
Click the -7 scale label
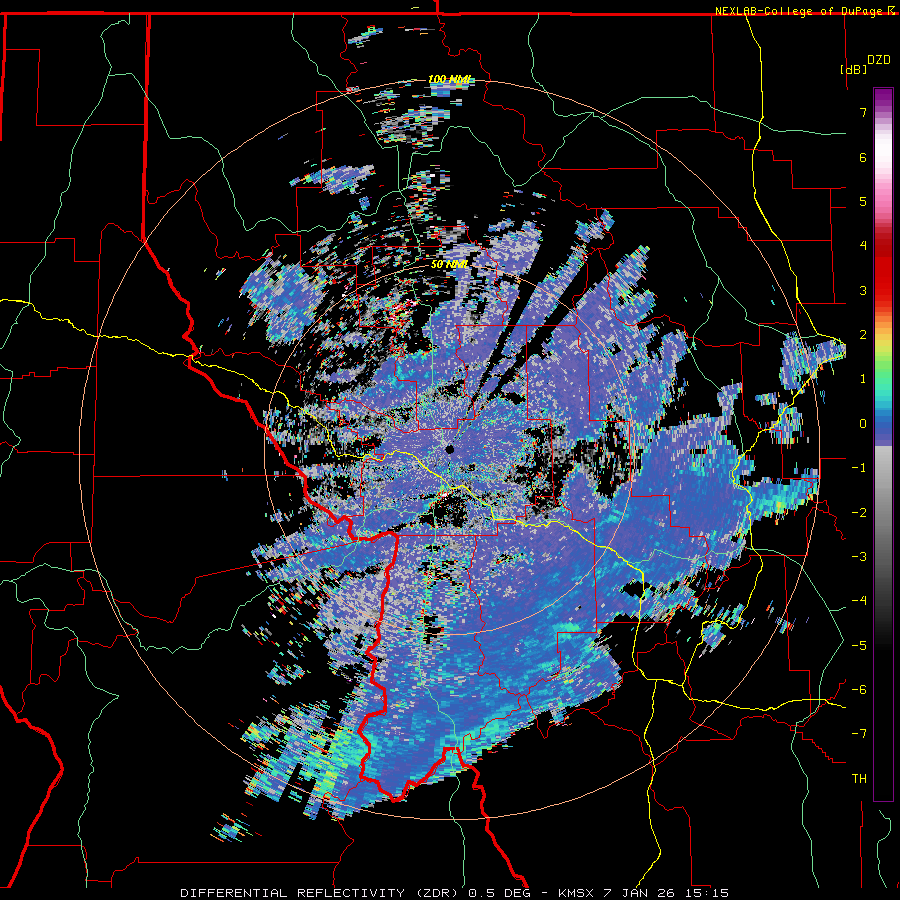(x=859, y=734)
